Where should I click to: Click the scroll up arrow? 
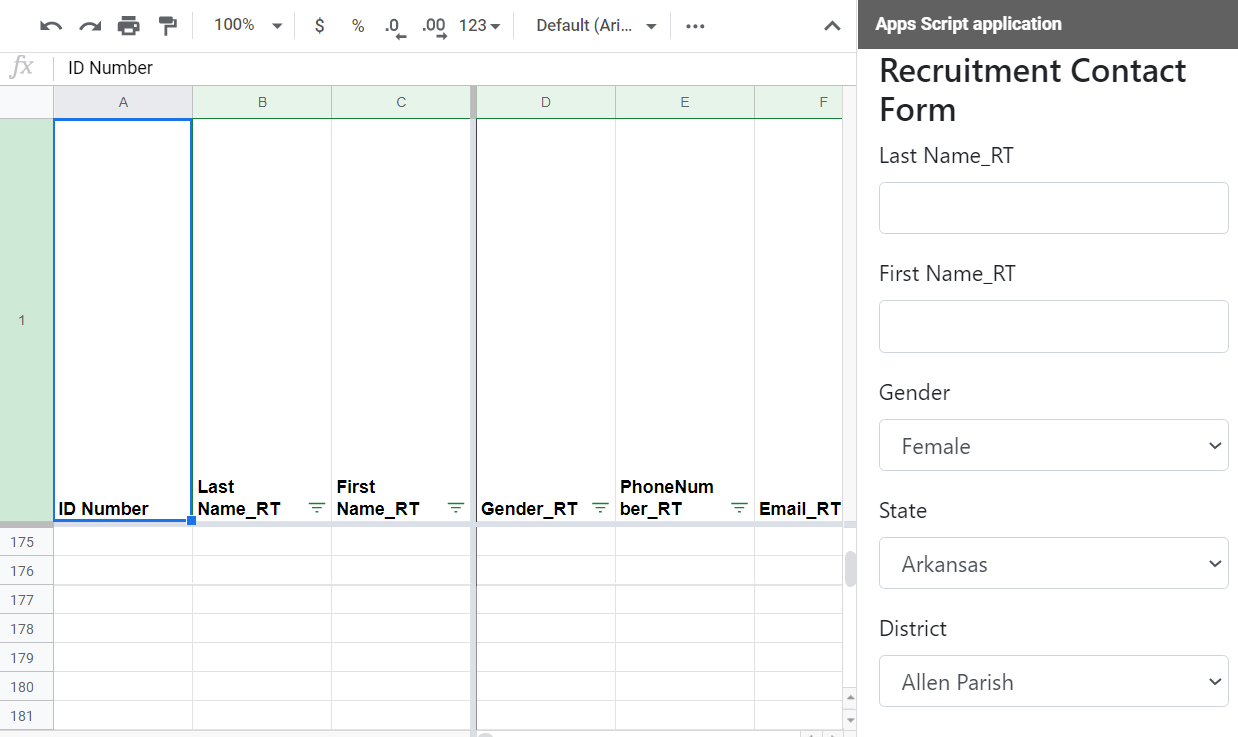coord(850,697)
